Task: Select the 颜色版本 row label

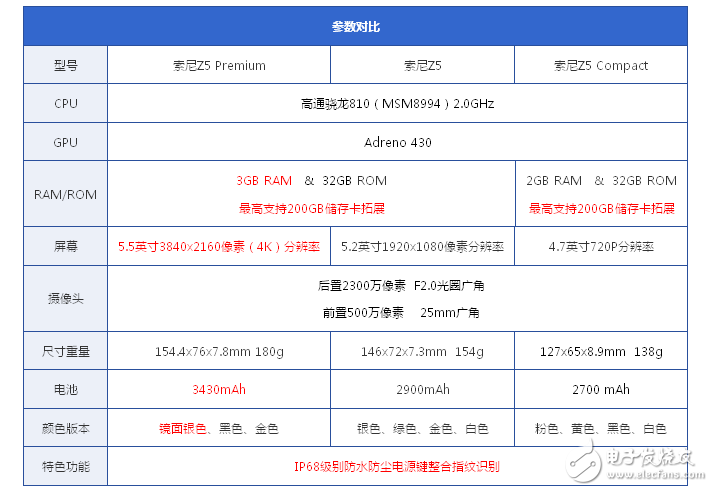Action: [65, 428]
